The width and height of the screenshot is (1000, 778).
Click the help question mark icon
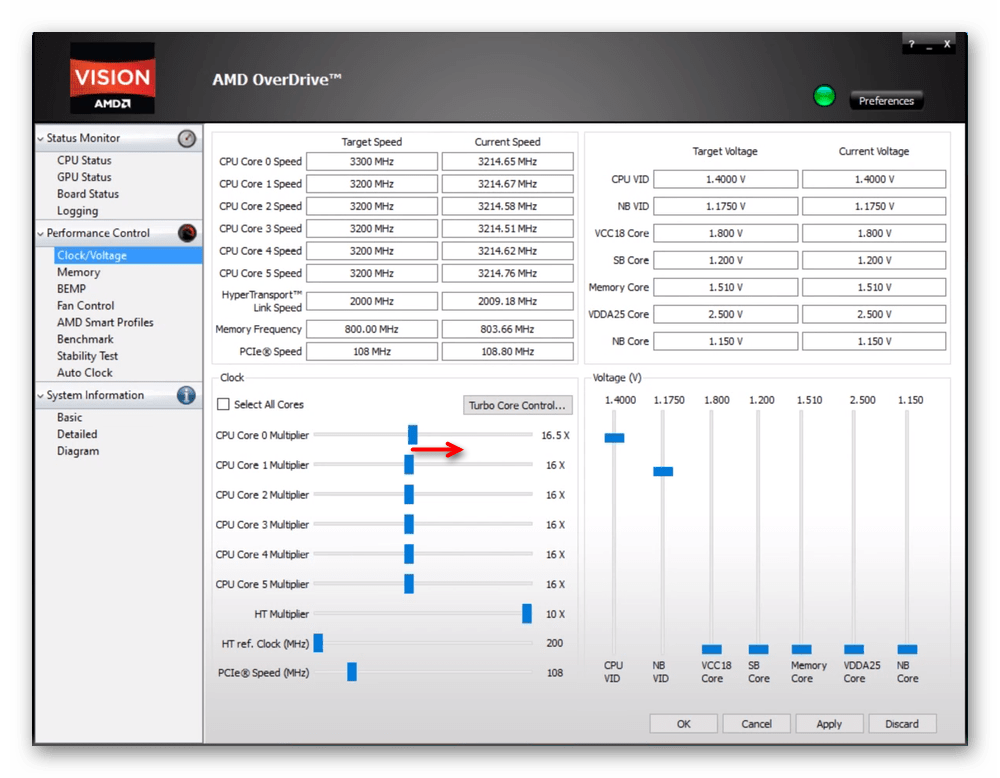[911, 45]
